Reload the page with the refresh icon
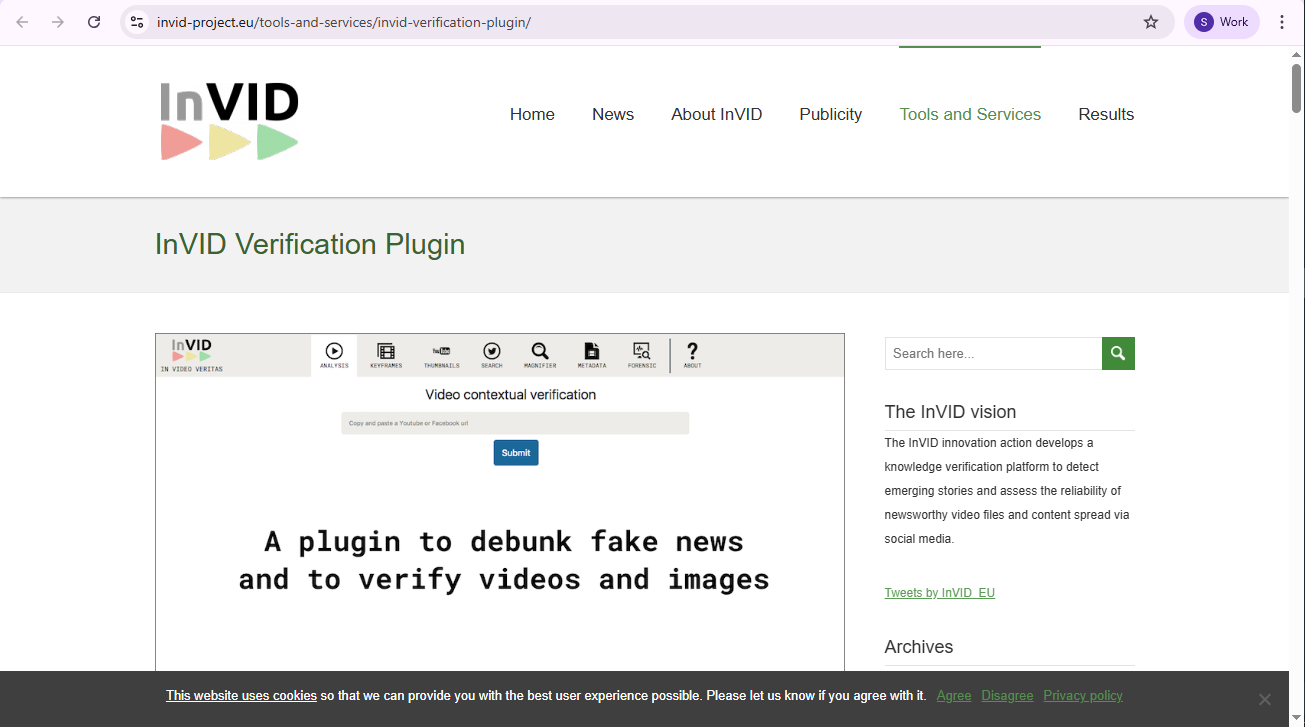The height and width of the screenshot is (727, 1305). point(94,22)
